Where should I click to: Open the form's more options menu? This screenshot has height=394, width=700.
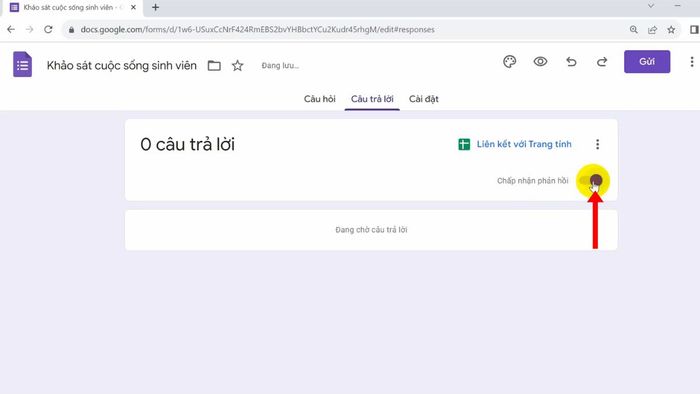point(692,62)
